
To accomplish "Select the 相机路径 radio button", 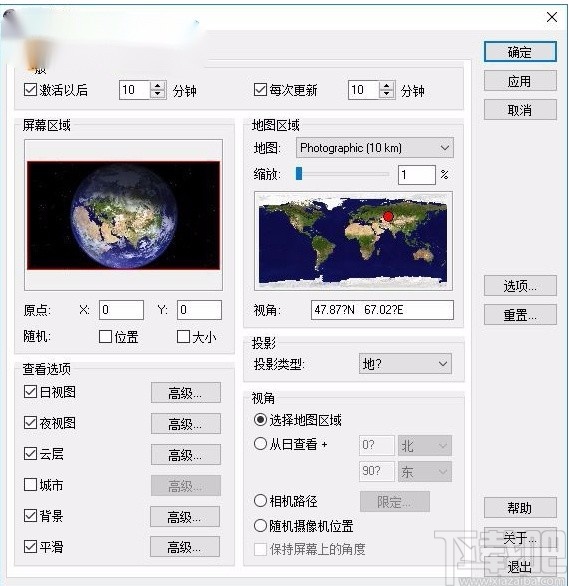I will point(260,500).
